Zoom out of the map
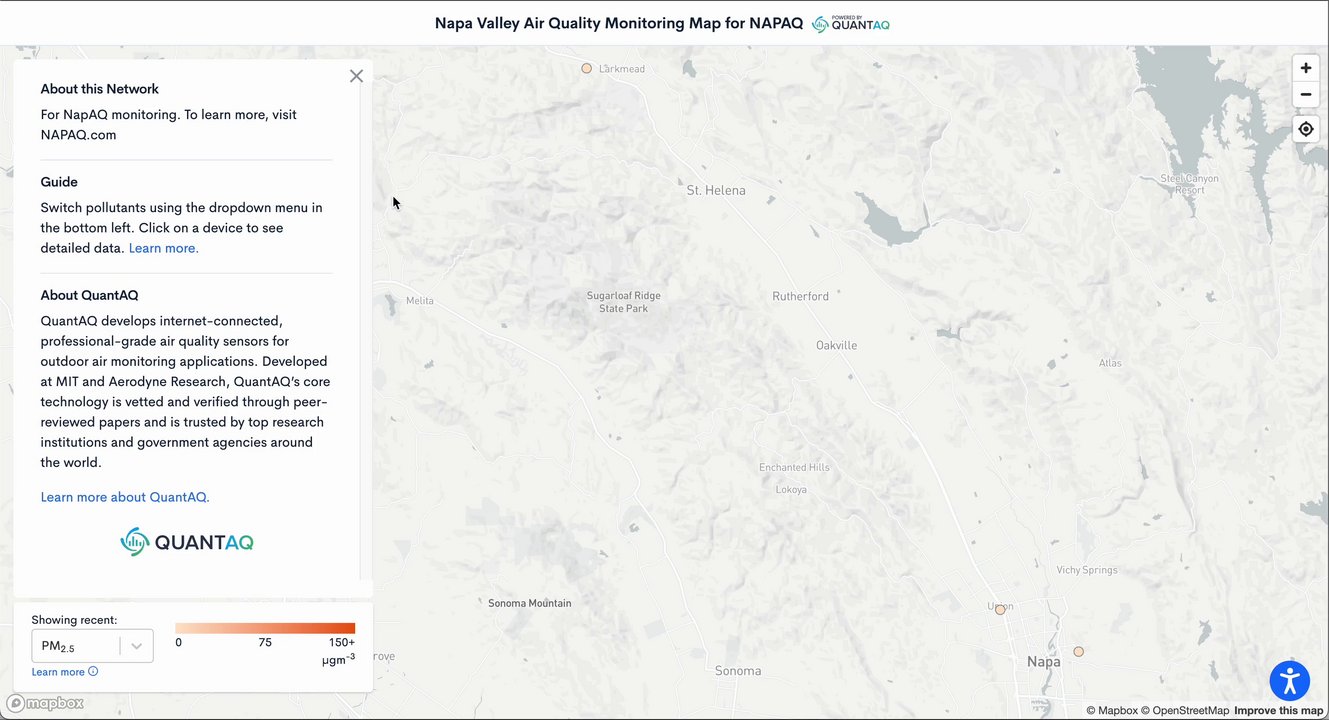Viewport: 1329px width, 720px height. pos(1305,95)
